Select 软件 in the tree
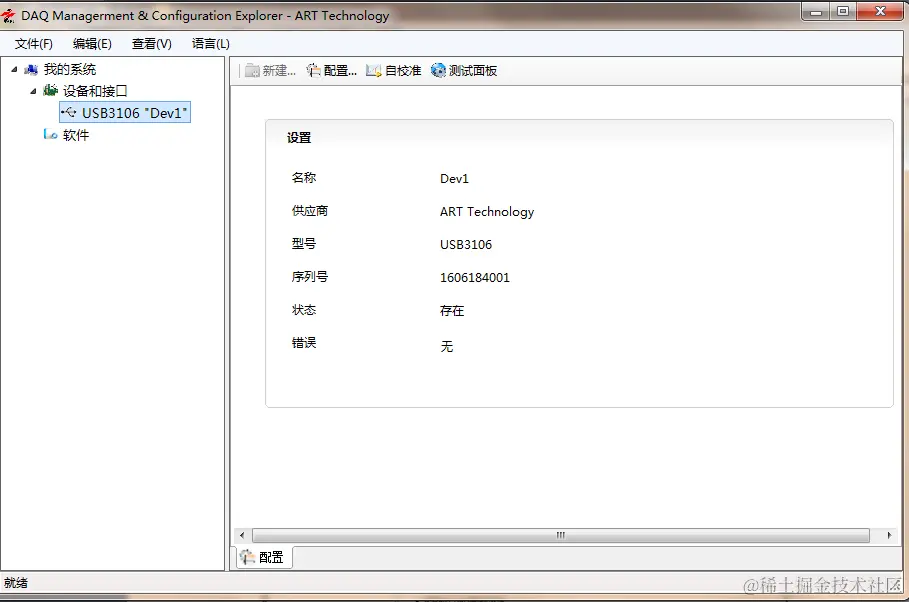909x602 pixels. click(76, 135)
